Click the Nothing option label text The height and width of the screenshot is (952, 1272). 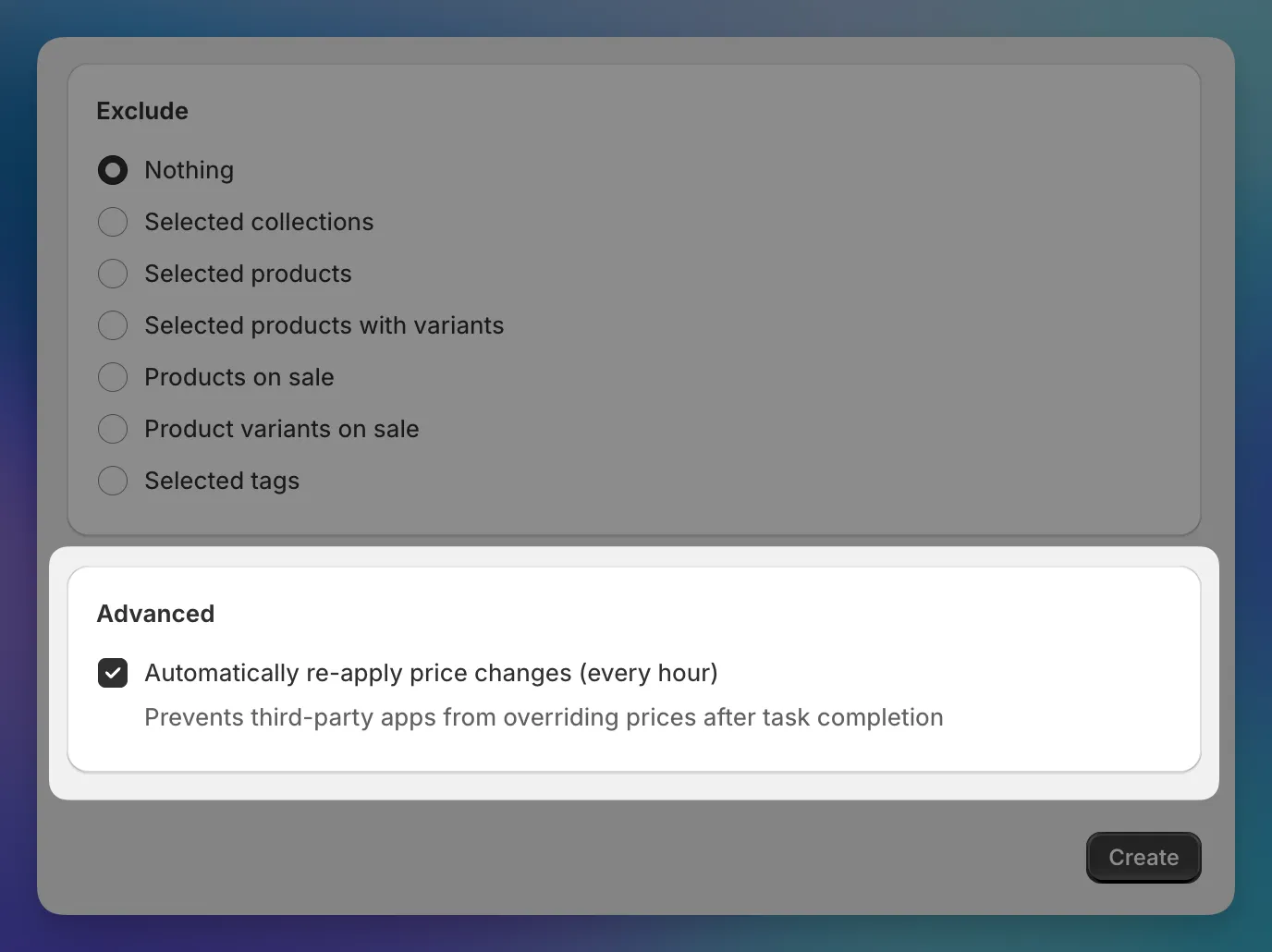189,170
